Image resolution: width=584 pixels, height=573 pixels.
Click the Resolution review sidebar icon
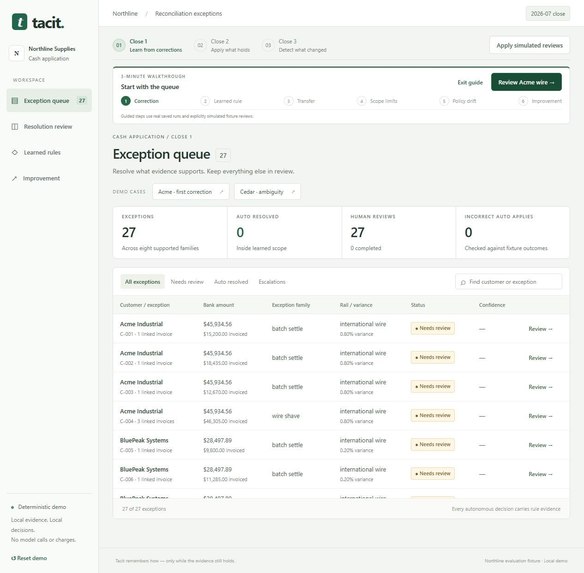tap(15, 127)
